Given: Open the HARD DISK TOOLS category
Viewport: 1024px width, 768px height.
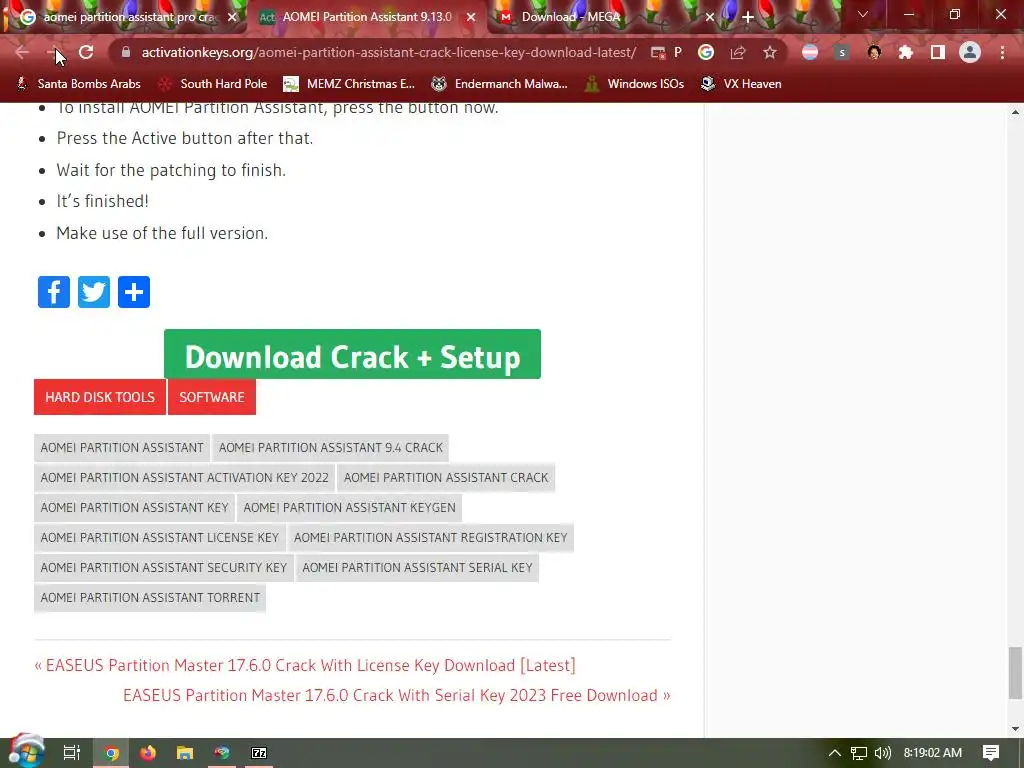Looking at the screenshot, I should tap(100, 397).
